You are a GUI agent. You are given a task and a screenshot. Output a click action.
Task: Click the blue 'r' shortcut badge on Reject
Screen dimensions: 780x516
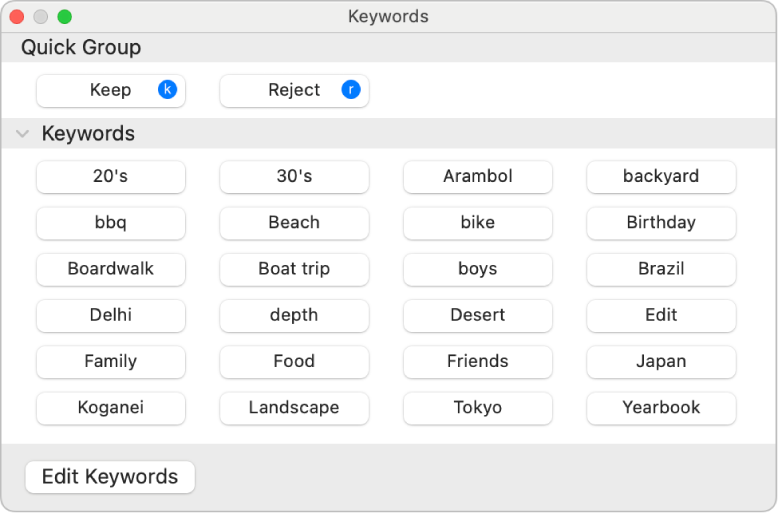coord(350,90)
